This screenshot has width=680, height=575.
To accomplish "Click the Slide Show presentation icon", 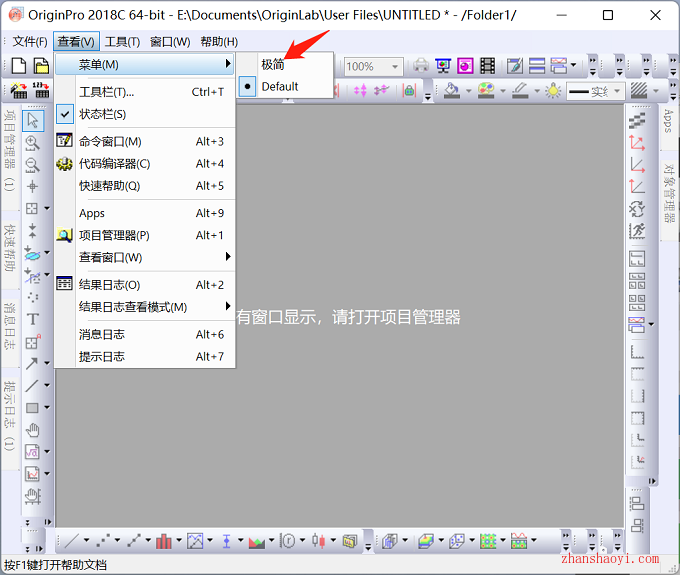I will (x=443, y=66).
